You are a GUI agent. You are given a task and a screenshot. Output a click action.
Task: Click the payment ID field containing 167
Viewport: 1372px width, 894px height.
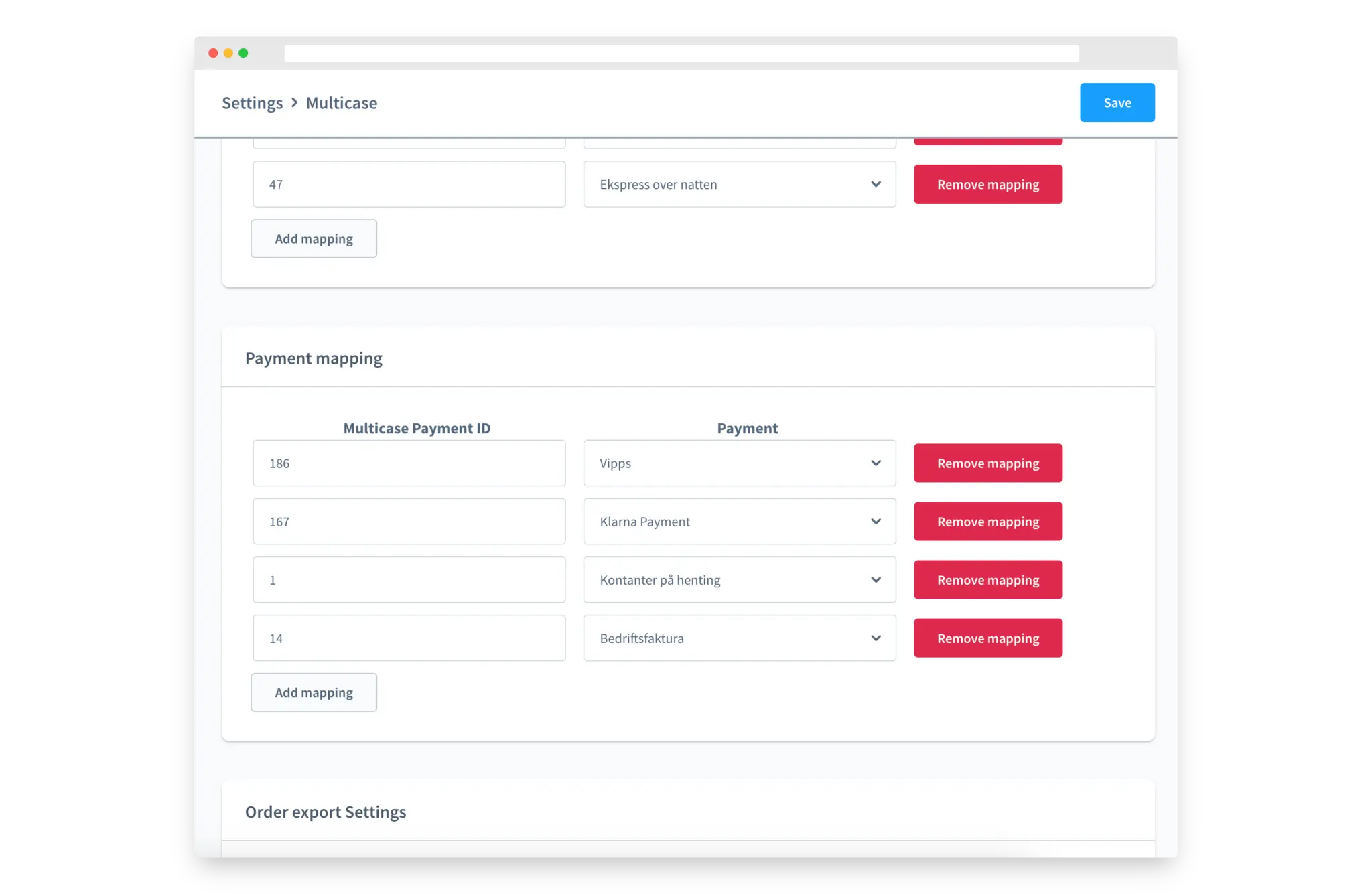409,522
